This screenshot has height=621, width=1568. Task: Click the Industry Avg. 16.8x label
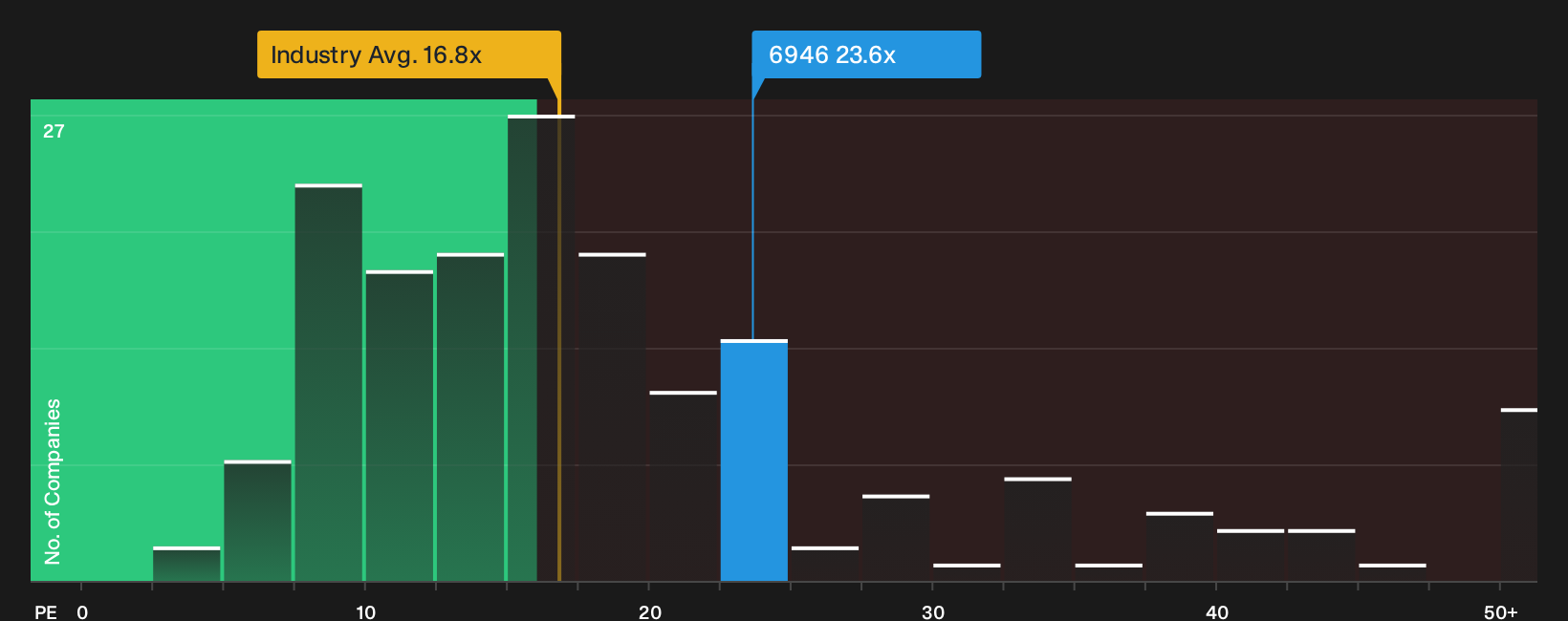[x=408, y=54]
